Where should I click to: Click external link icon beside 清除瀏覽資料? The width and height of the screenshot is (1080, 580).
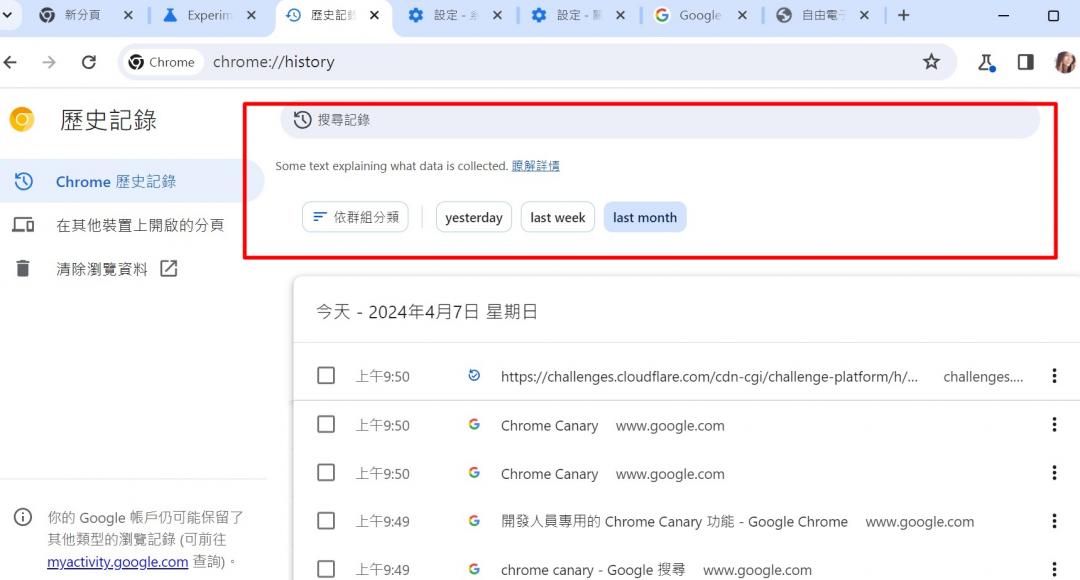(169, 269)
